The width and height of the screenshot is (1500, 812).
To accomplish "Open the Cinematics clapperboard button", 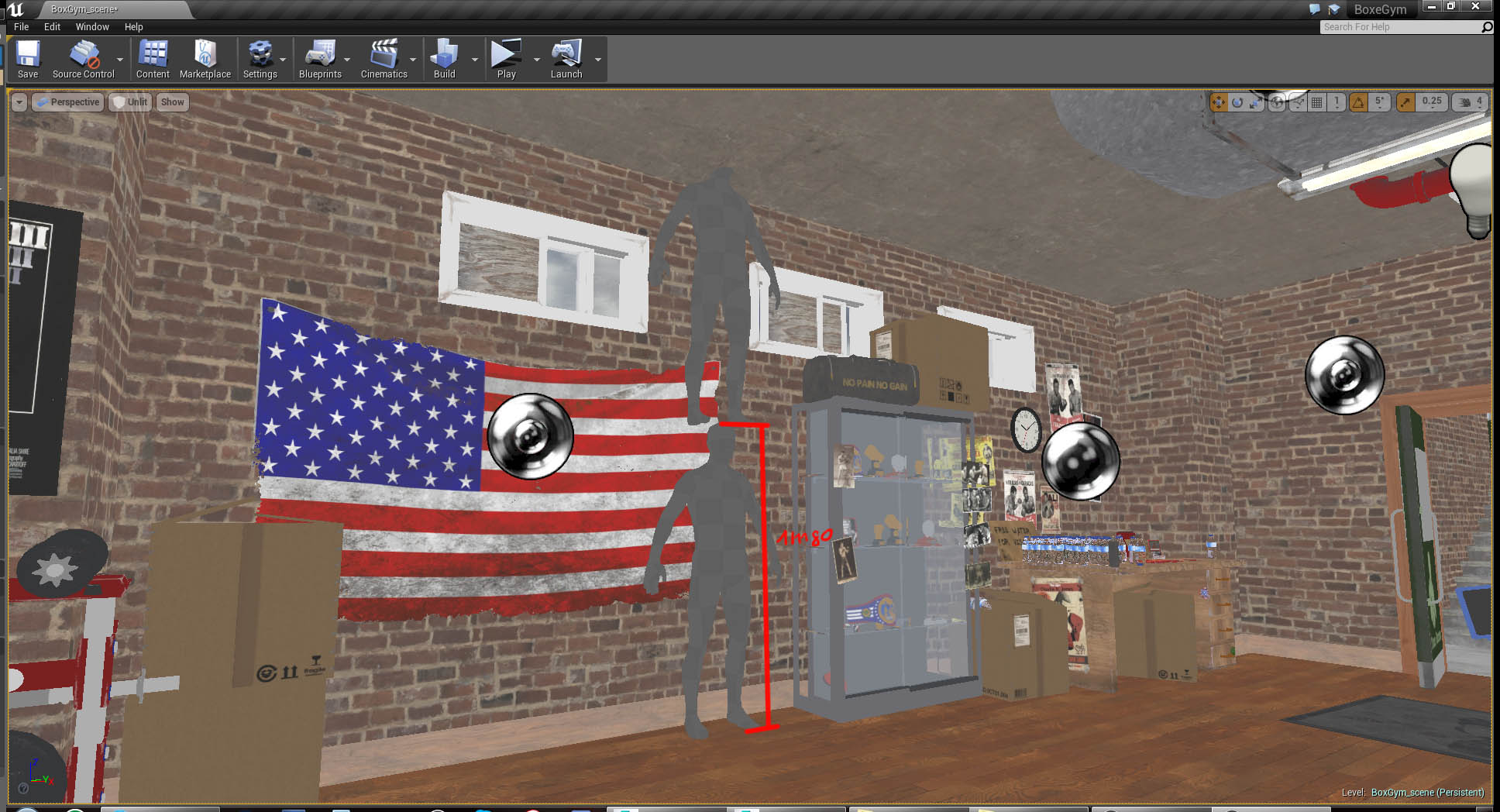I will click(x=384, y=60).
